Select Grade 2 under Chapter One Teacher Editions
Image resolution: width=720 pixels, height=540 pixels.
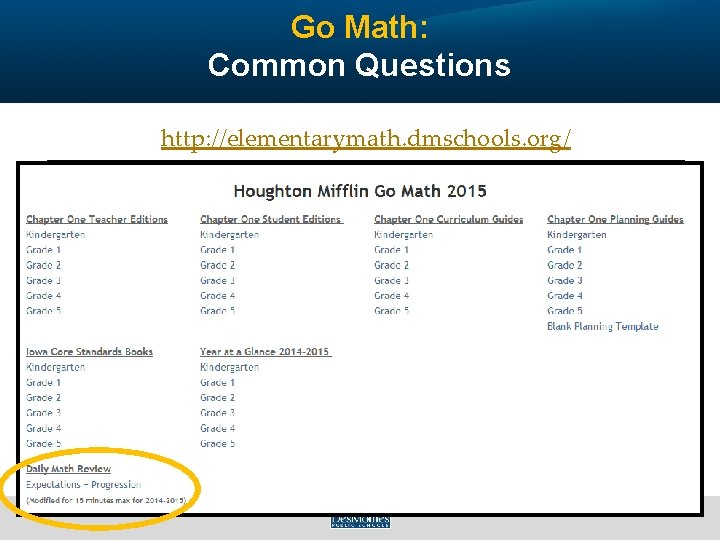coord(44,265)
